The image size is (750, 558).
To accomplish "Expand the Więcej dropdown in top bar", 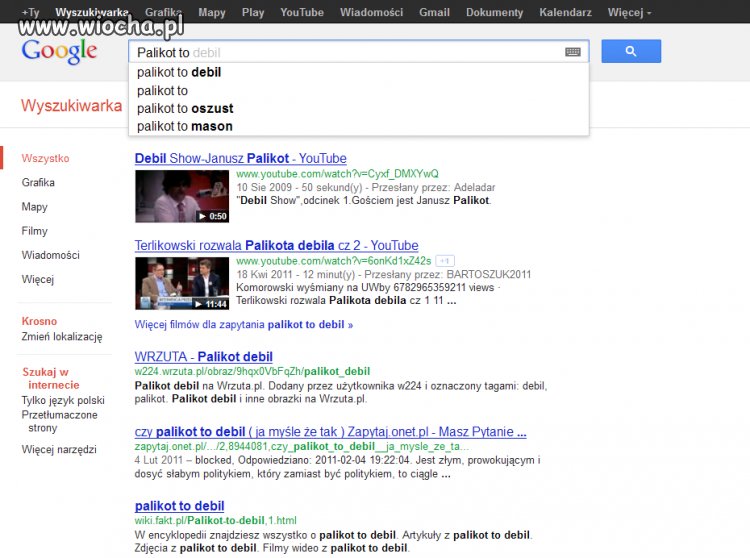I will [629, 12].
